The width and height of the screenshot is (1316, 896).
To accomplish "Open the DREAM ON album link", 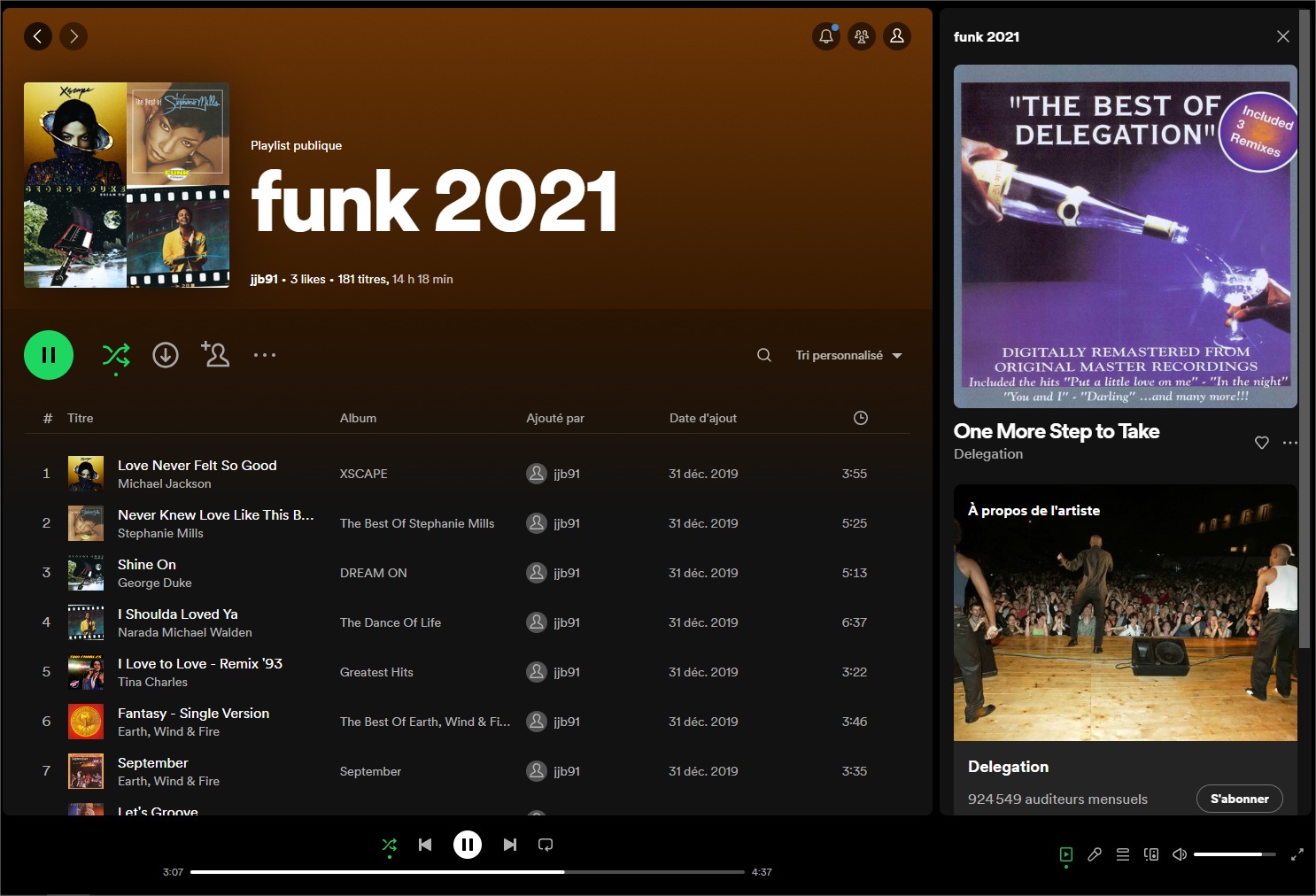I will point(374,573).
